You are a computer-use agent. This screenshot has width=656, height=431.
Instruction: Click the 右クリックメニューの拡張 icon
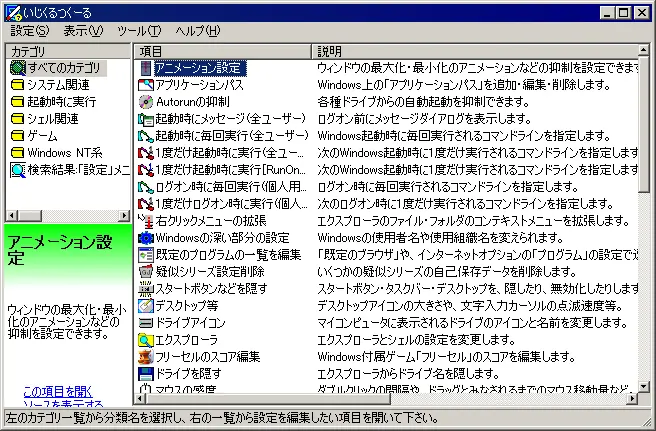(x=146, y=221)
